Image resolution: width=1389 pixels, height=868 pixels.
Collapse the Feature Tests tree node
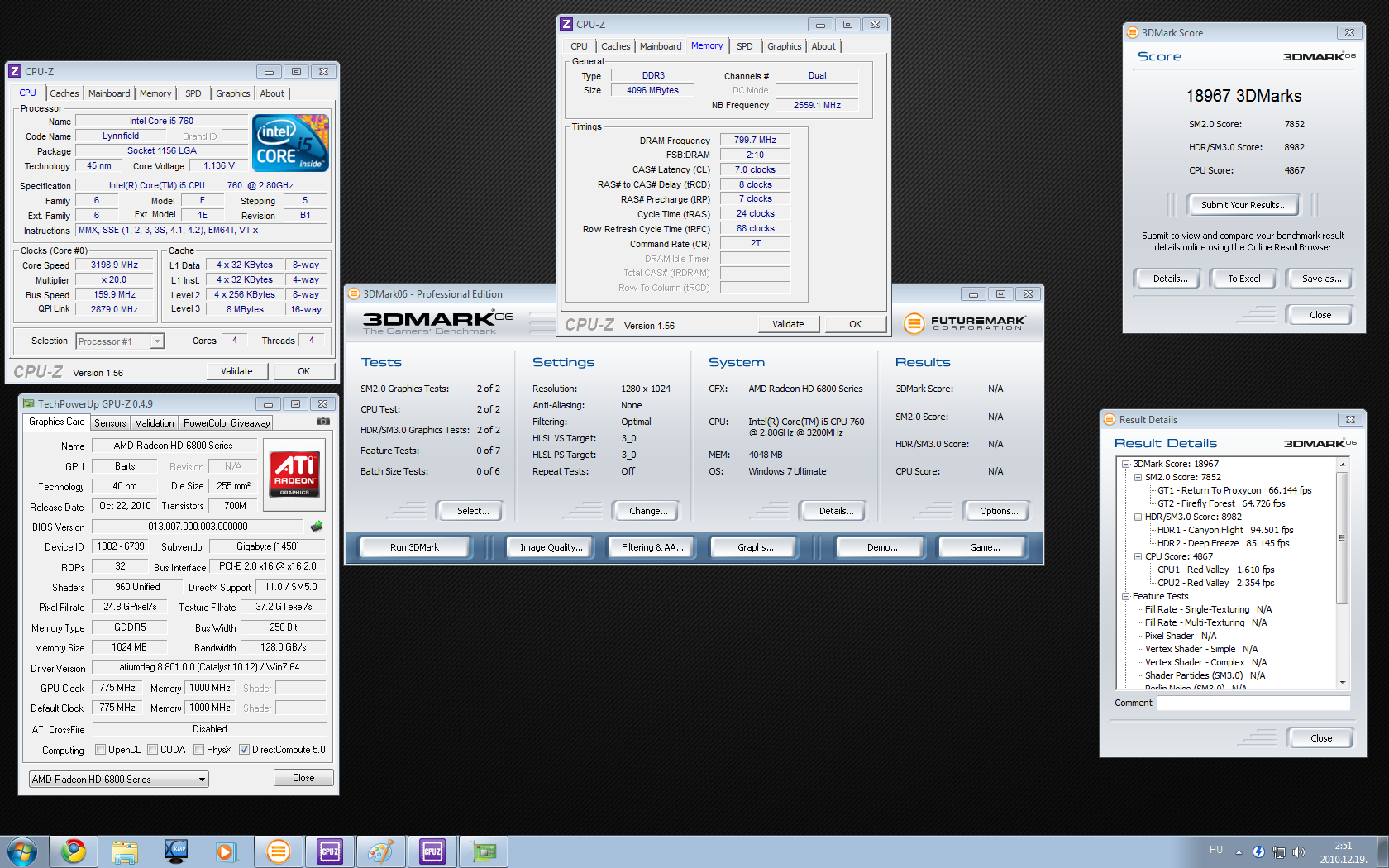tap(1125, 596)
